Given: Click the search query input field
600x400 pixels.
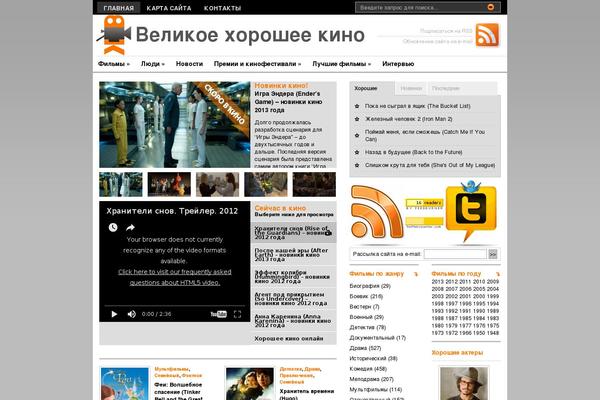Looking at the screenshot, I should [421, 7].
